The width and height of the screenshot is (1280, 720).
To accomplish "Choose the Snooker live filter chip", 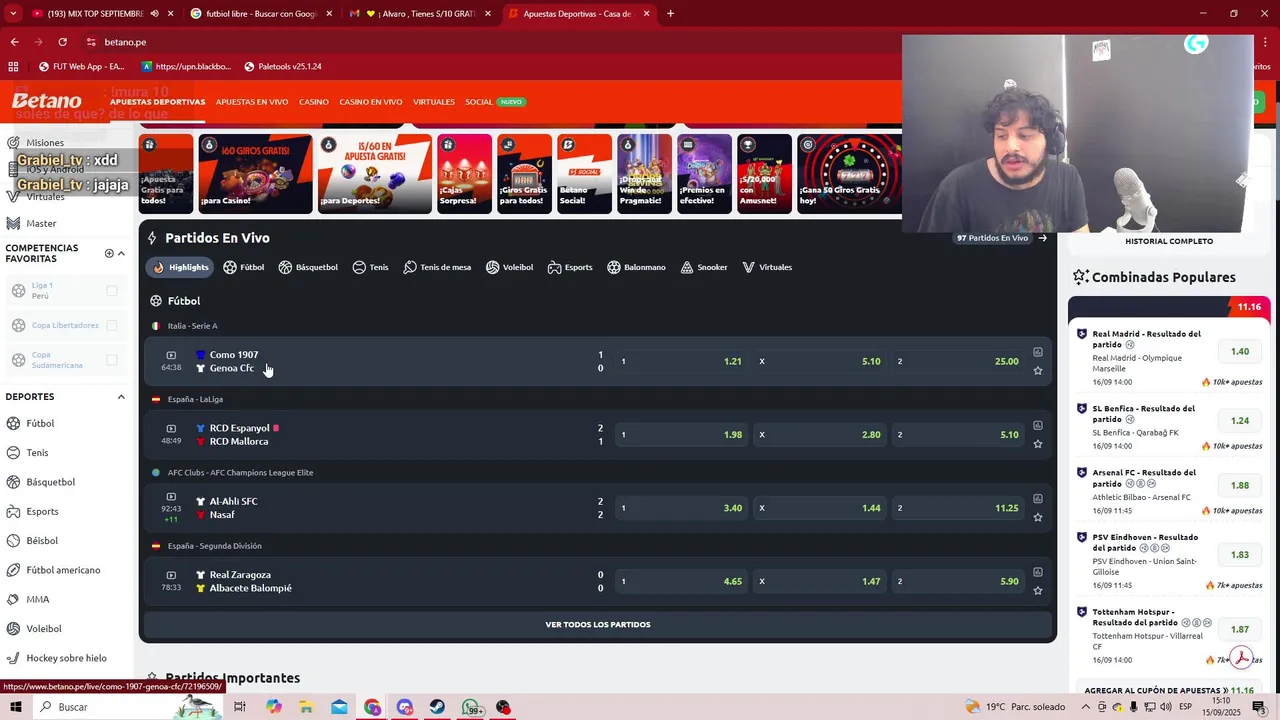I will point(704,267).
